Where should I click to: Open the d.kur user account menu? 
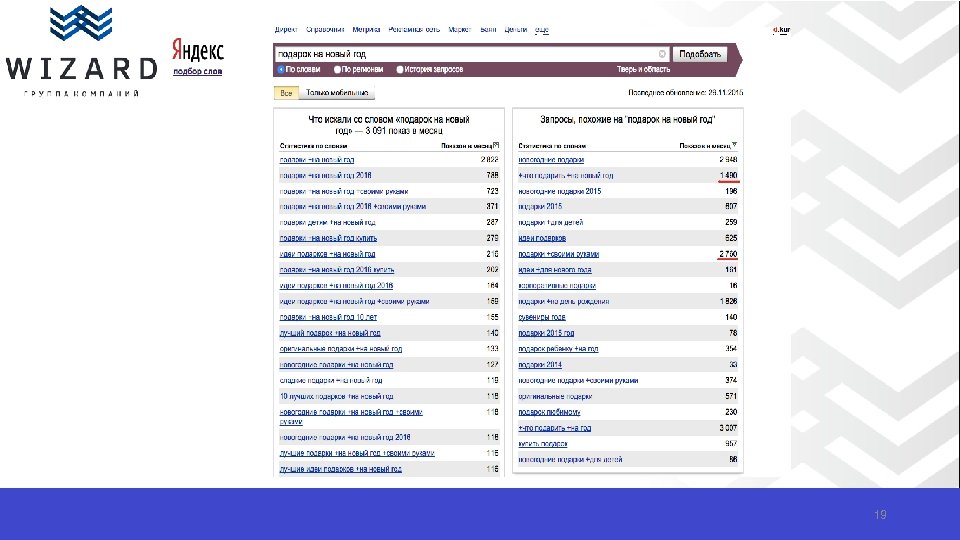click(781, 30)
